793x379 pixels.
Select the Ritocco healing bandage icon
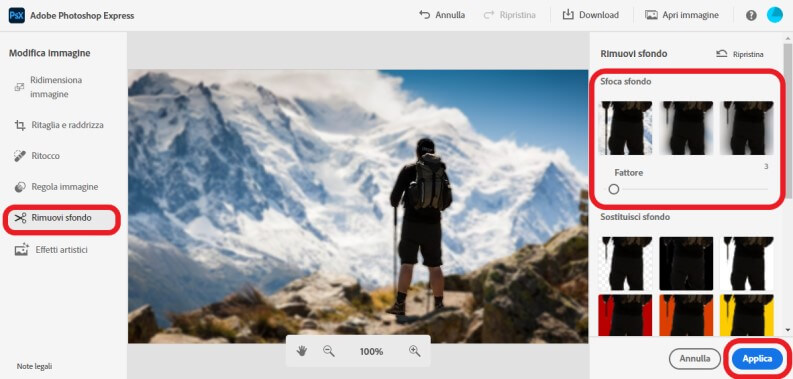tap(20, 156)
